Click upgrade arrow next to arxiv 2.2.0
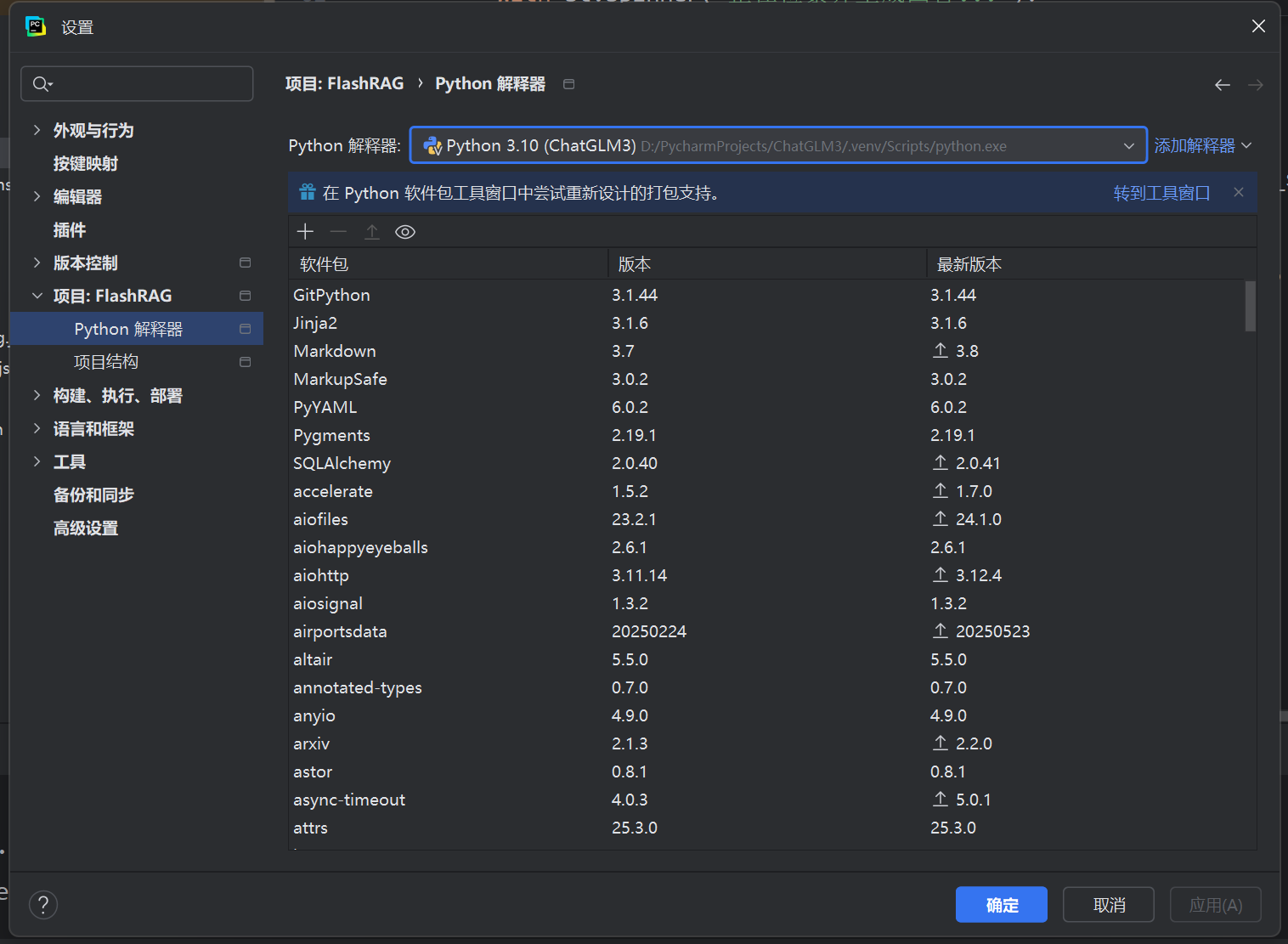 (x=941, y=743)
